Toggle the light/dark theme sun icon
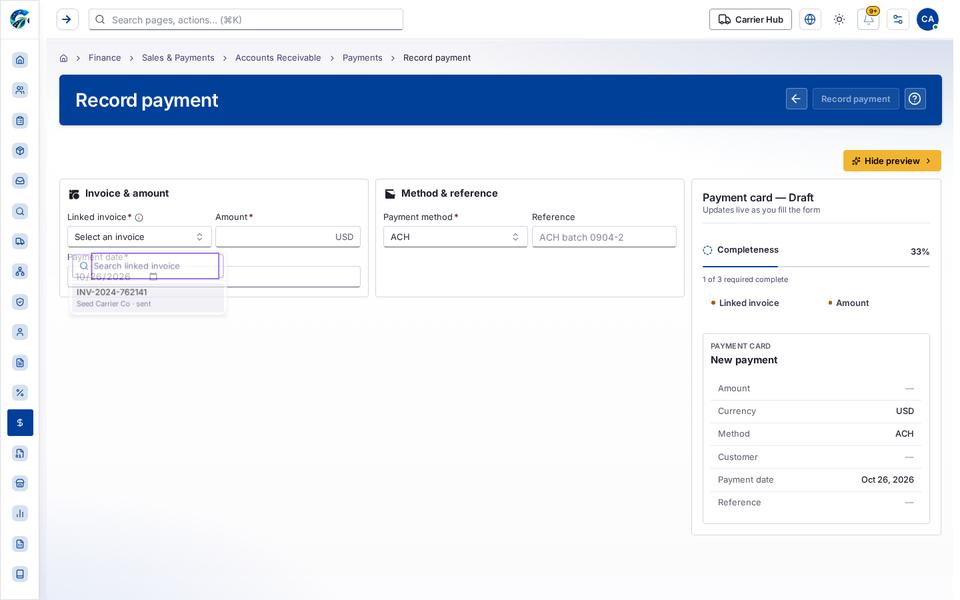Image resolution: width=960 pixels, height=600 pixels. pyautogui.click(x=839, y=20)
